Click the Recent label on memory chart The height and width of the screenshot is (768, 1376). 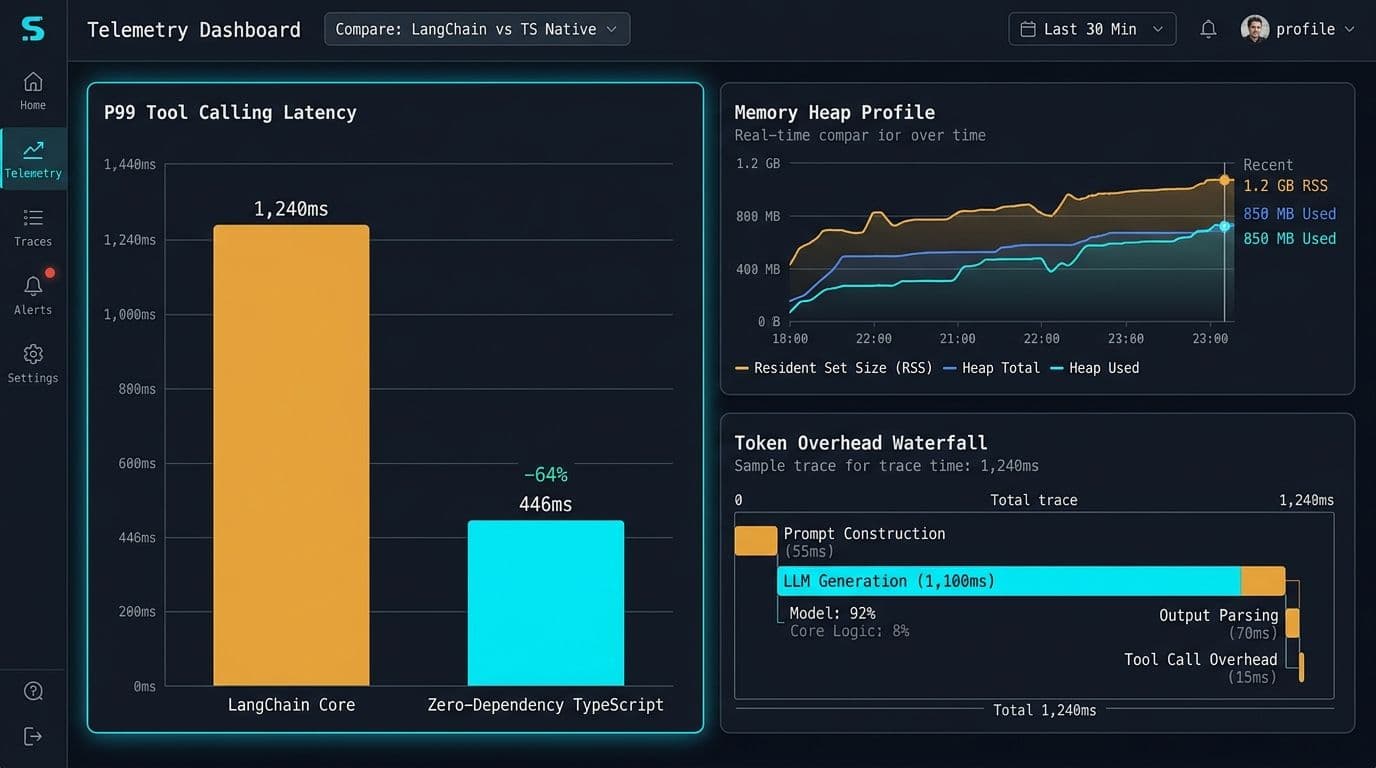coord(1268,165)
